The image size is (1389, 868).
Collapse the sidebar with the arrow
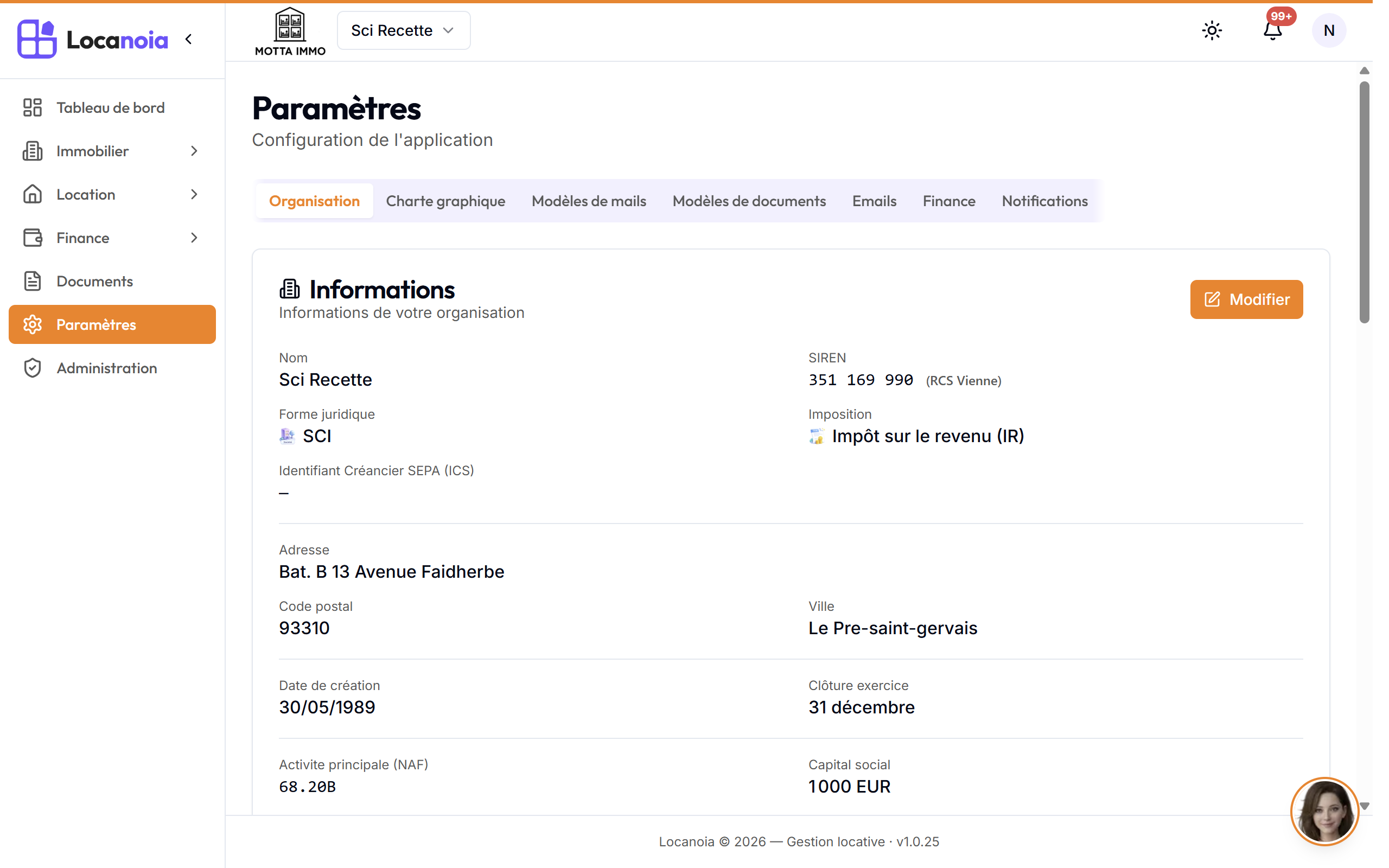tap(189, 39)
